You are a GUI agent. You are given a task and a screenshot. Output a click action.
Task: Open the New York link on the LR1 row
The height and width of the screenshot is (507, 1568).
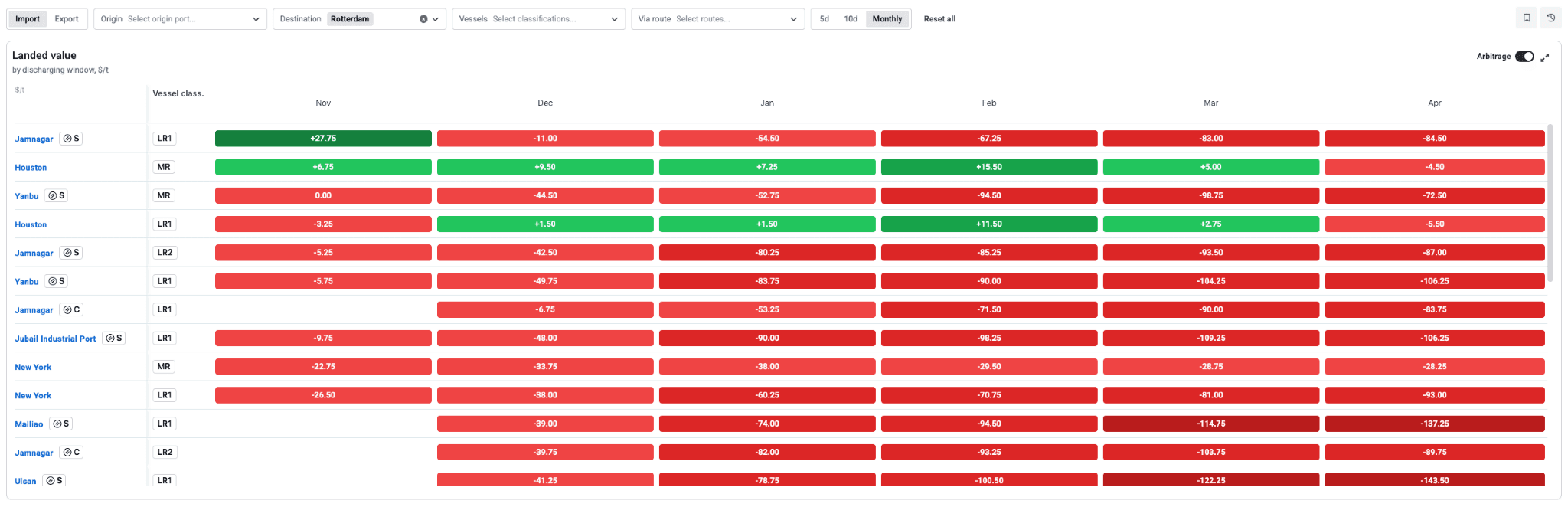click(33, 395)
